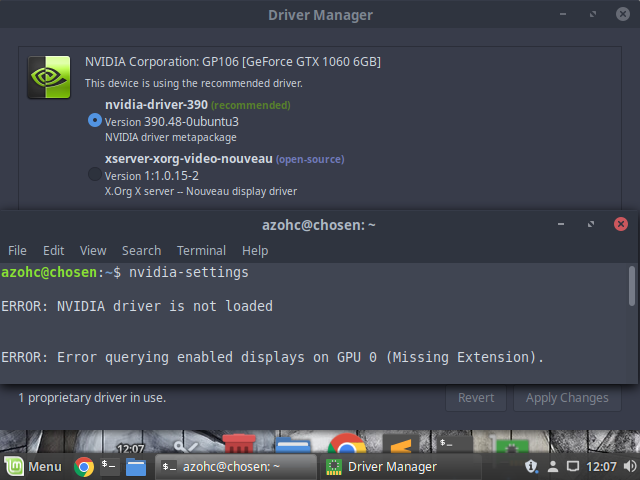The image size is (640, 480).
Task: Open the terminal Help menu
Action: (255, 251)
